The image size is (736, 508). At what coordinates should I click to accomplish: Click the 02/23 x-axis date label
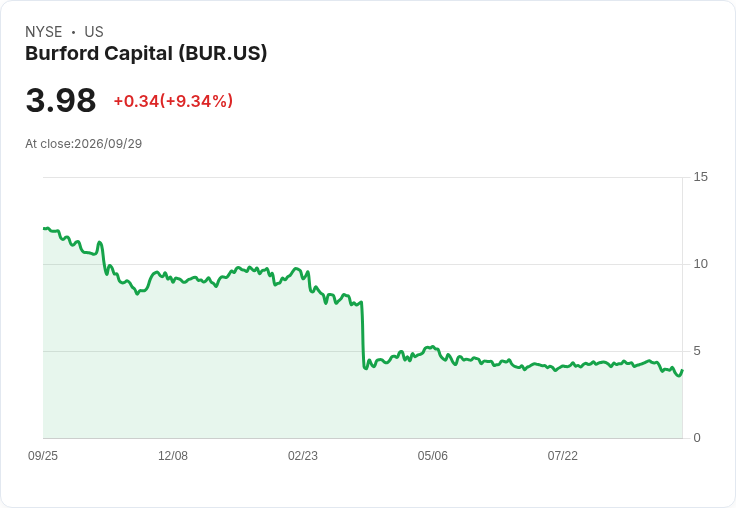coord(303,455)
